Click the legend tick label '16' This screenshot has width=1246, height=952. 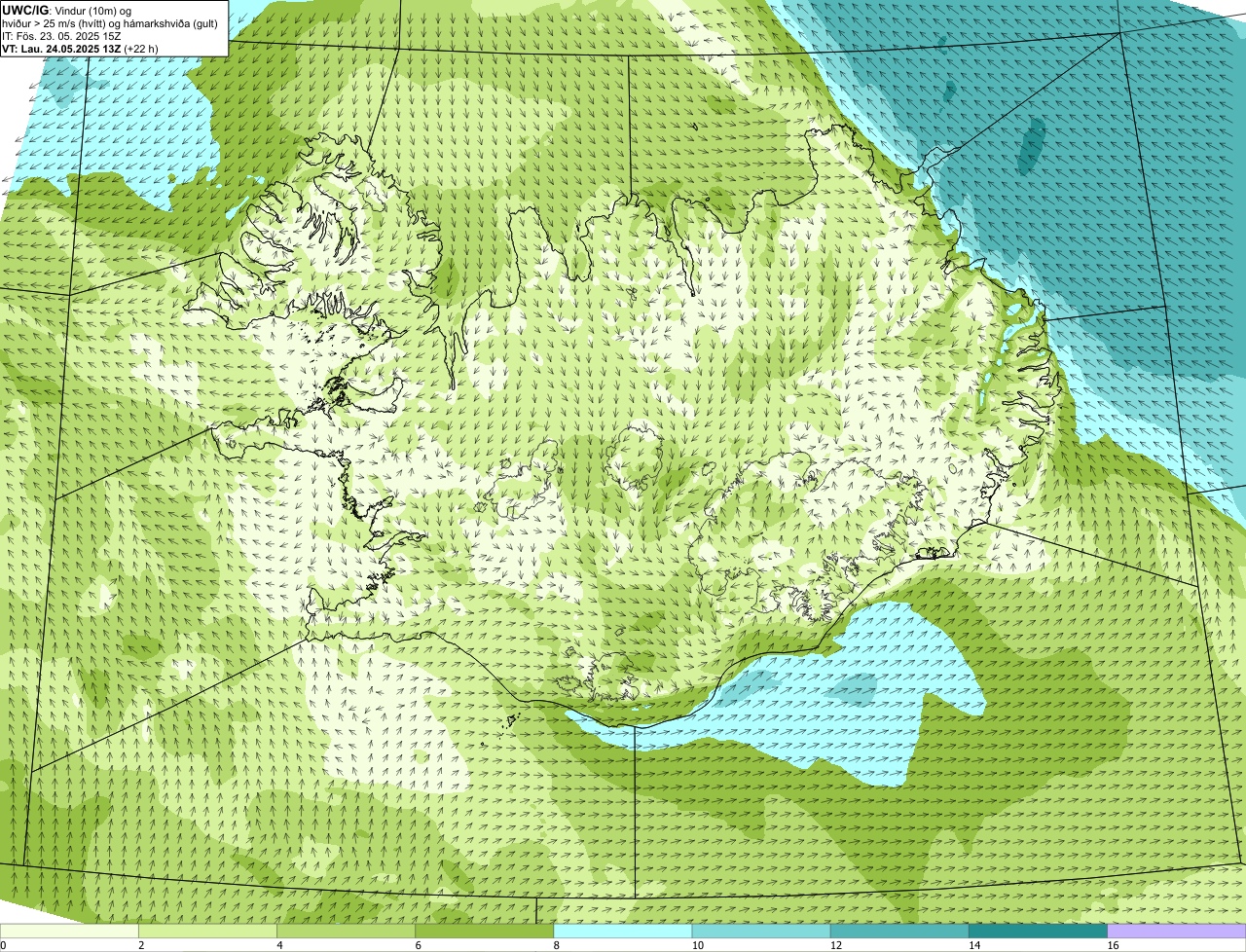point(1113,945)
